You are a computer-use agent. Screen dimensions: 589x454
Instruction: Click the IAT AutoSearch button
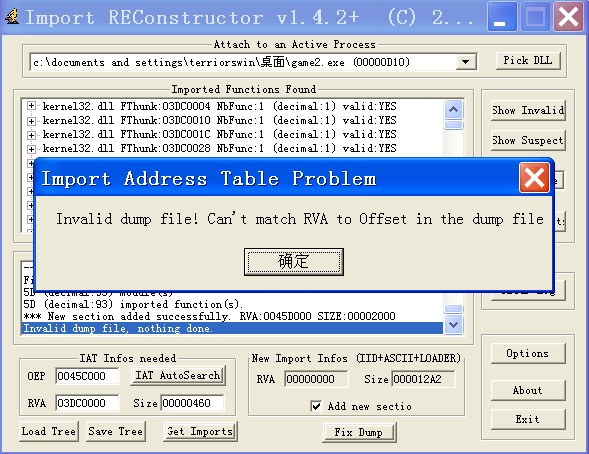tap(178, 376)
